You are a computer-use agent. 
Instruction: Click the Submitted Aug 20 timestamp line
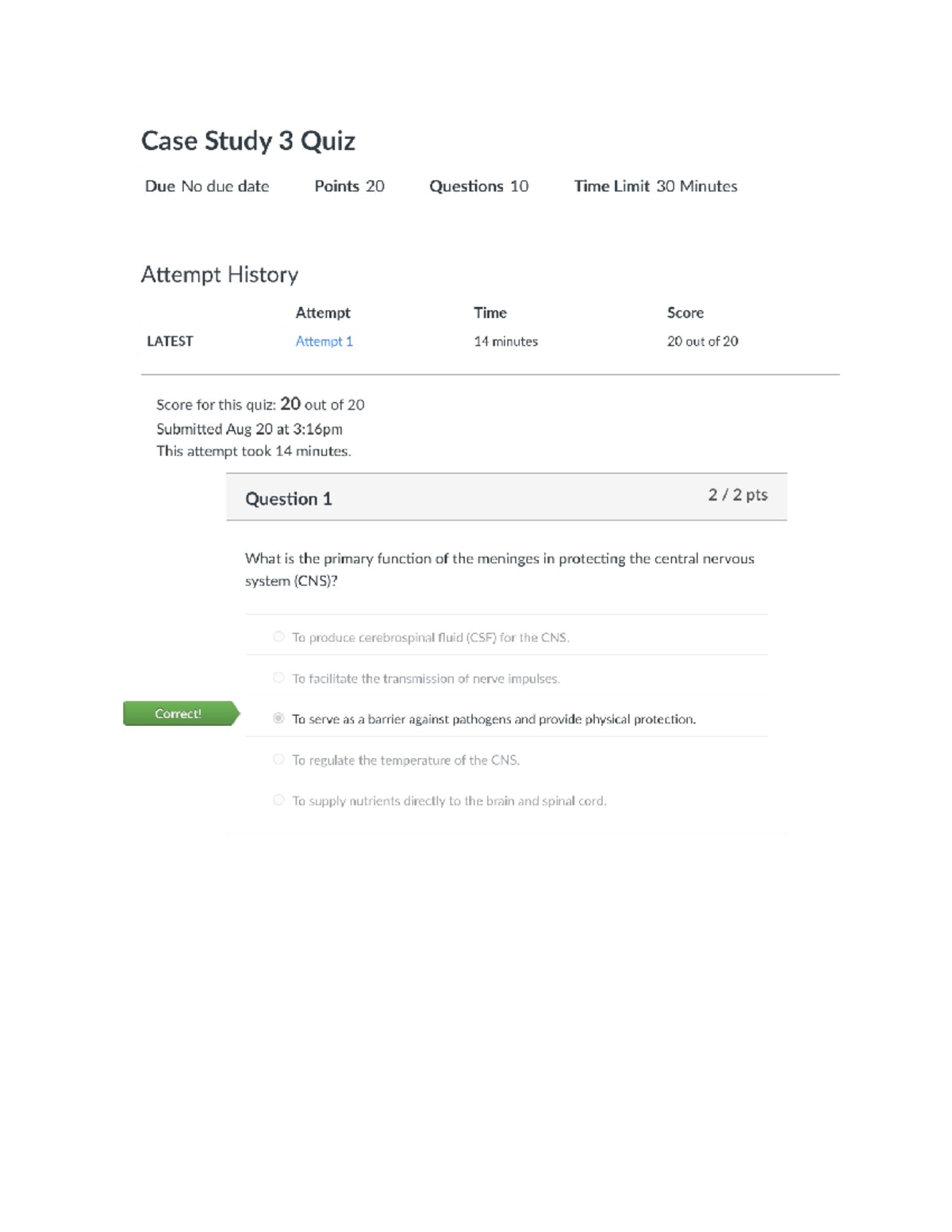coord(249,429)
